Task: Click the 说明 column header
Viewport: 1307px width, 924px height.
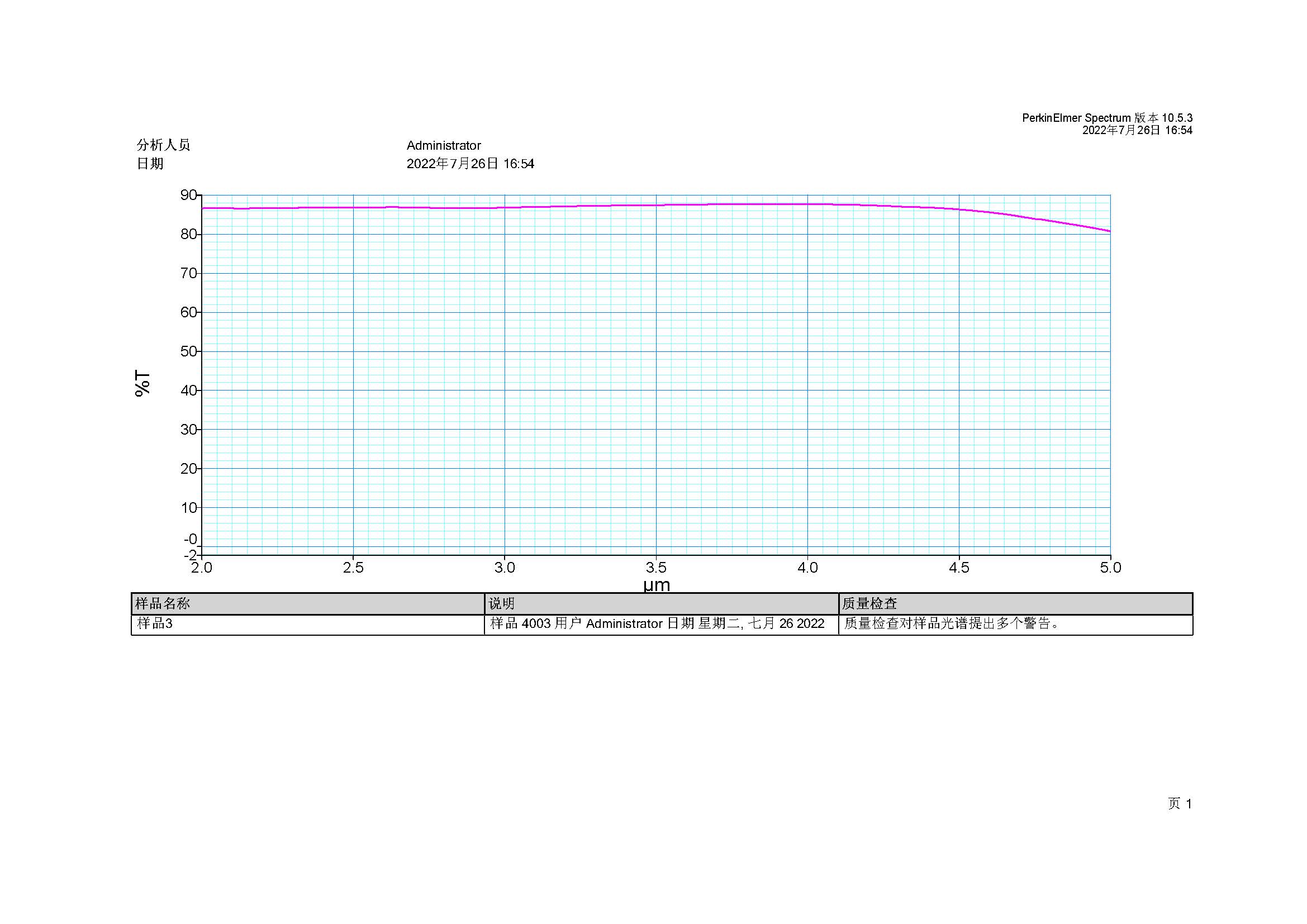Action: [x=662, y=604]
